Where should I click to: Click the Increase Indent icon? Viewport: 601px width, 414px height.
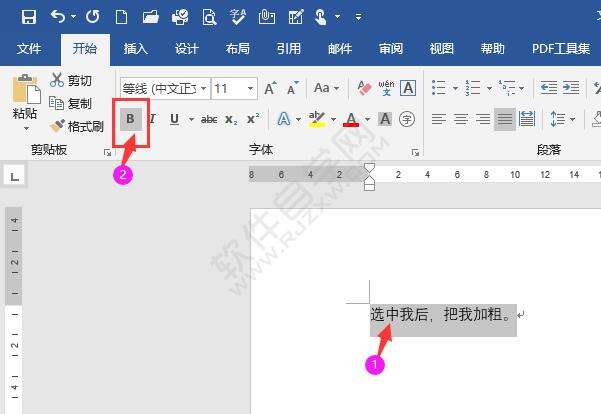tap(571, 88)
